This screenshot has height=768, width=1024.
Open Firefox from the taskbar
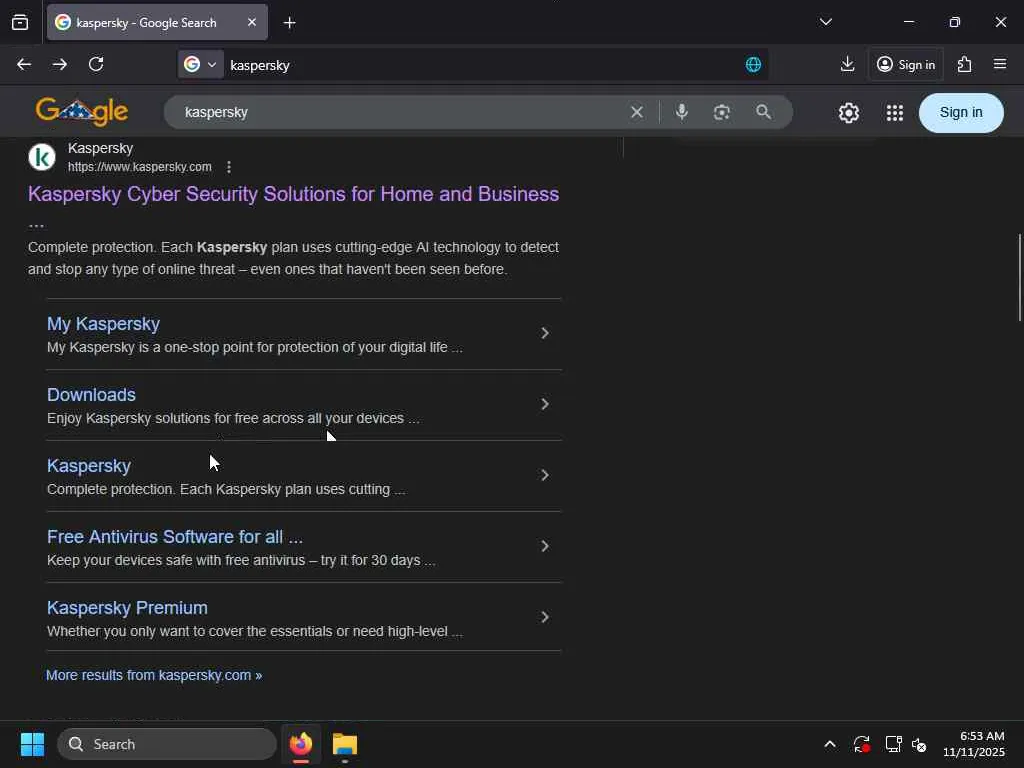[x=301, y=744]
